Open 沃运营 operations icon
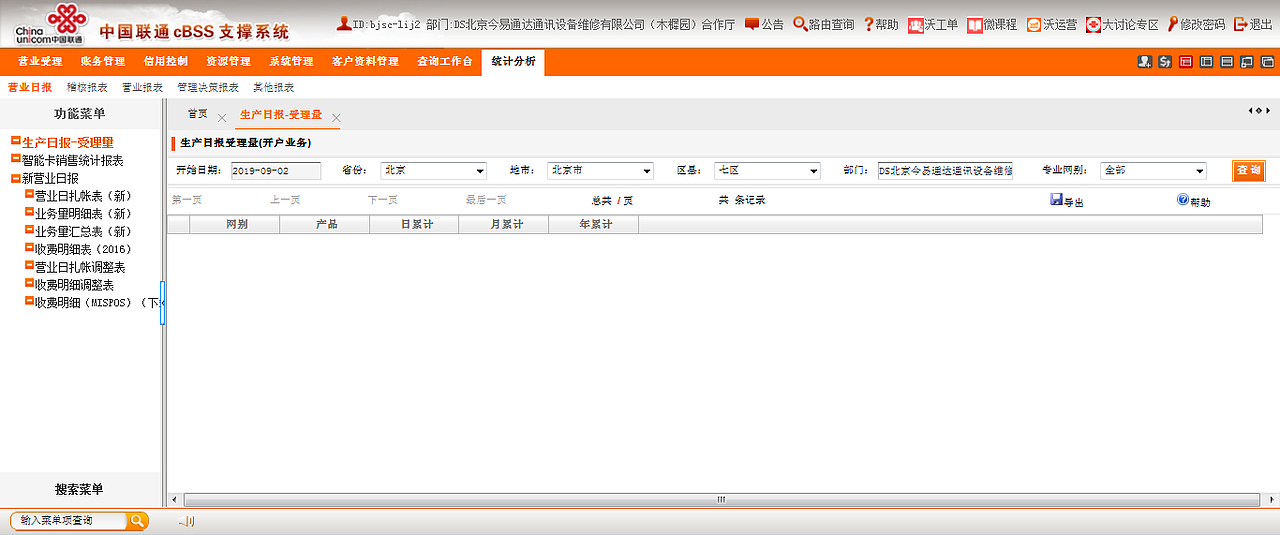 [x=1051, y=24]
